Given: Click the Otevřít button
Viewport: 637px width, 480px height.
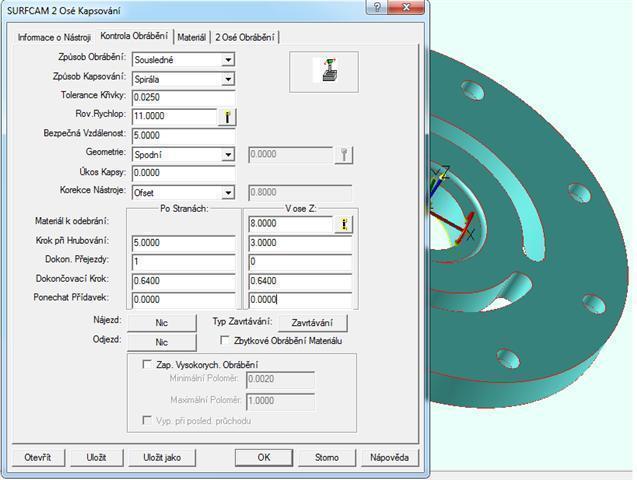Looking at the screenshot, I should [38, 457].
